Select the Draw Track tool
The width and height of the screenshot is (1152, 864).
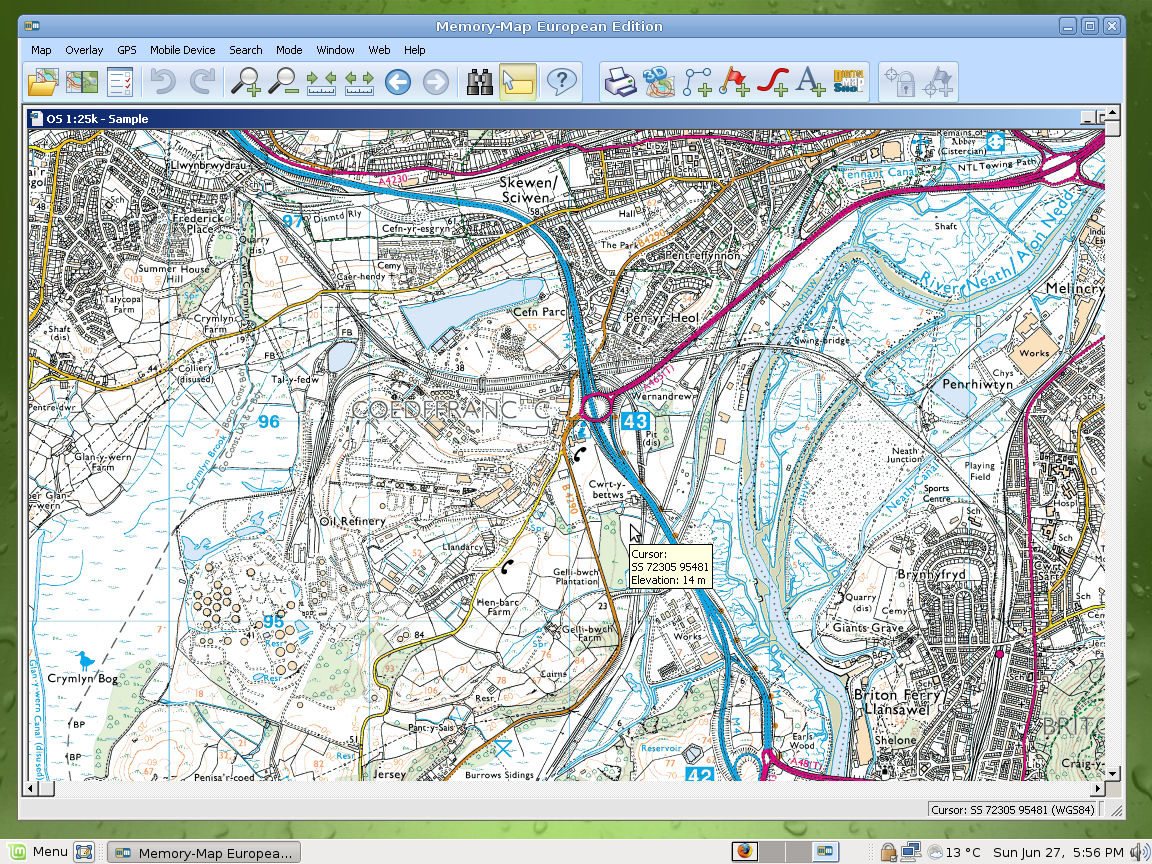tap(773, 82)
